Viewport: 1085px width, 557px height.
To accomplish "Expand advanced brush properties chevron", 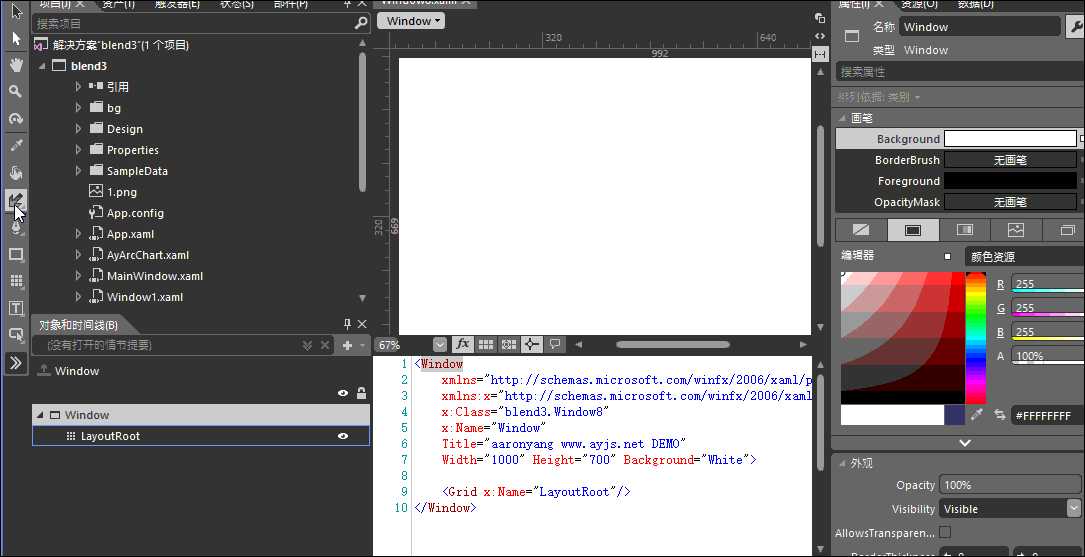I will pyautogui.click(x=965, y=443).
